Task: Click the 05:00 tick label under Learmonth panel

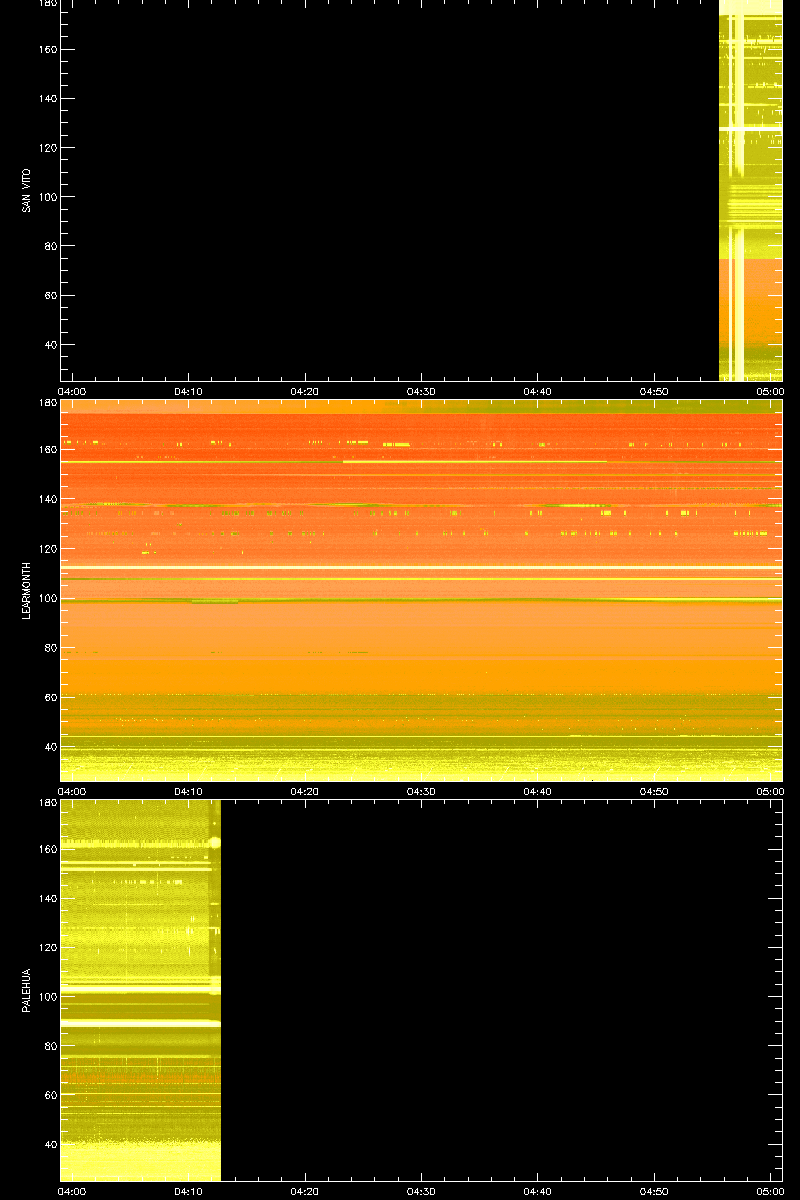Action: click(x=770, y=791)
